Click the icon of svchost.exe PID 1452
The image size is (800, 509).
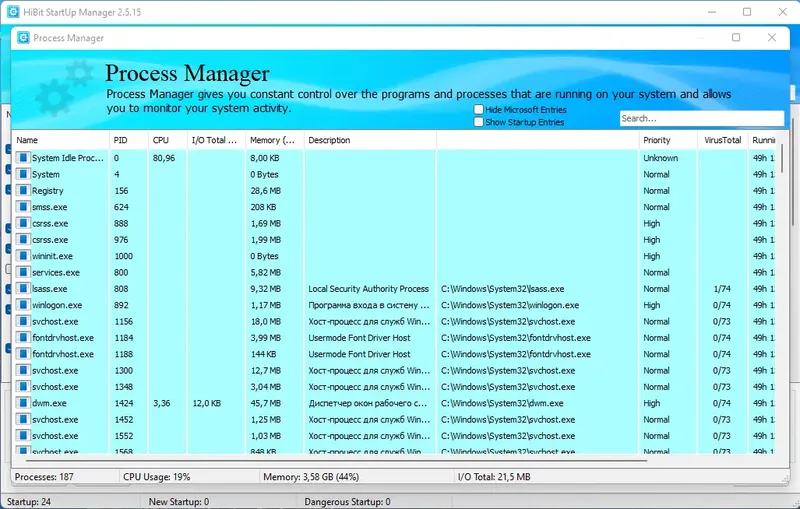point(22,419)
